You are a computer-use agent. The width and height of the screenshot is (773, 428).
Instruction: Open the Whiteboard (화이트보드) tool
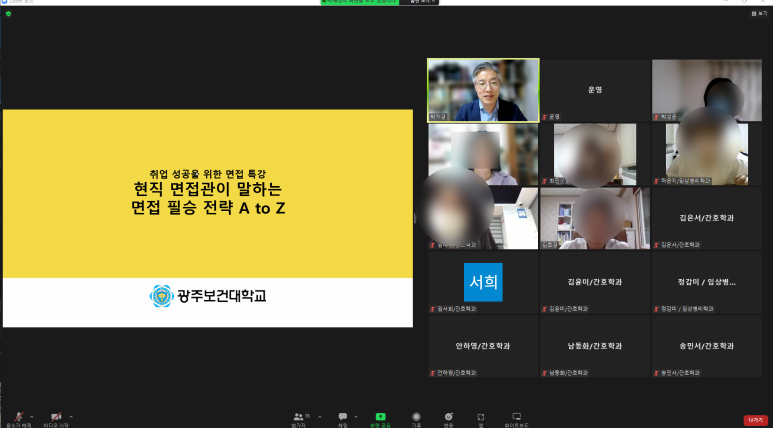(517, 417)
